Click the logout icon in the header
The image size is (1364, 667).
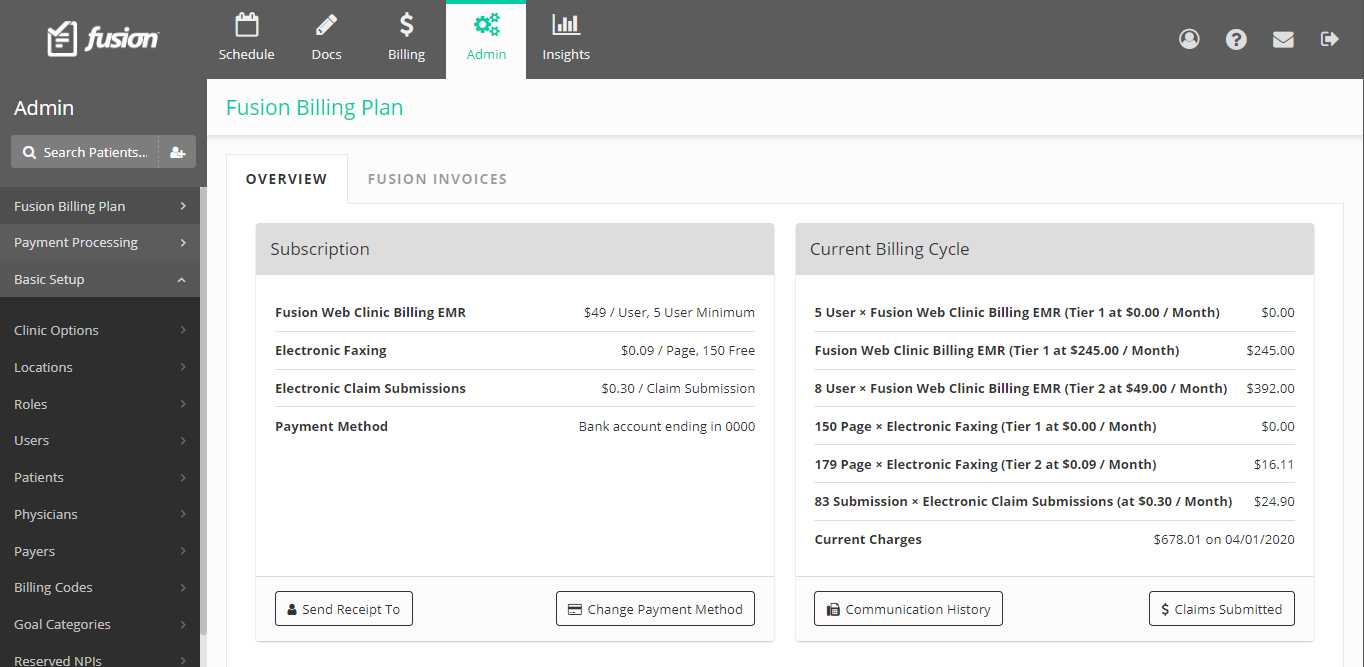tap(1329, 39)
